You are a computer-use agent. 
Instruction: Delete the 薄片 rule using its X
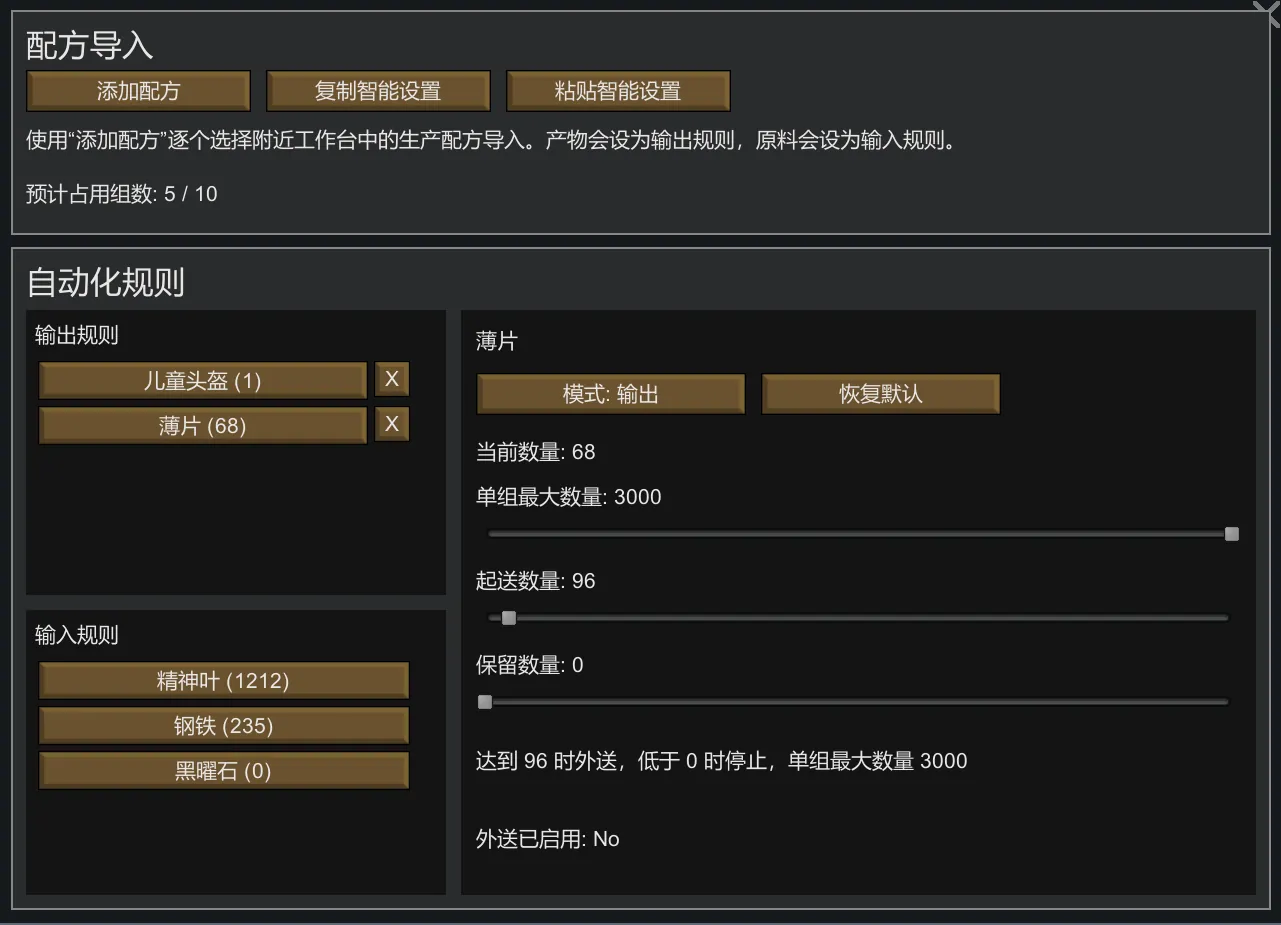pyautogui.click(x=392, y=424)
